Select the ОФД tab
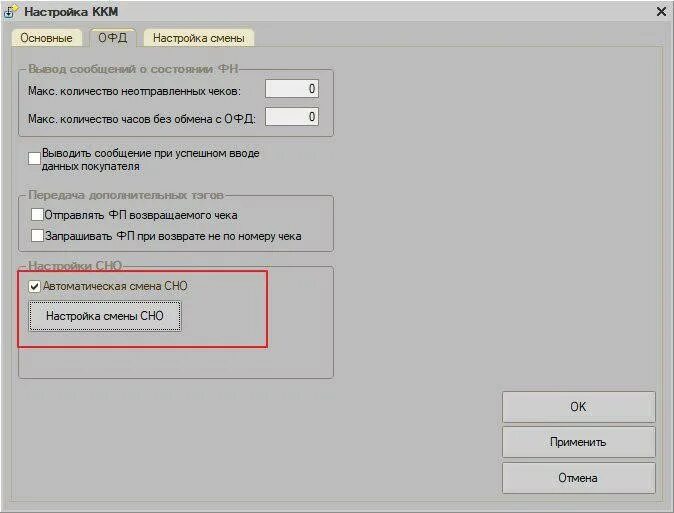Image resolution: width=674 pixels, height=513 pixels. coord(113,38)
